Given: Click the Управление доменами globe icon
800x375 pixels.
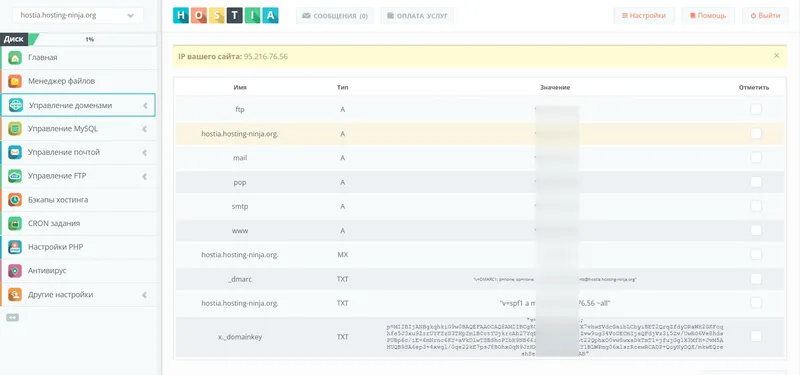Looking at the screenshot, I should point(16,105).
